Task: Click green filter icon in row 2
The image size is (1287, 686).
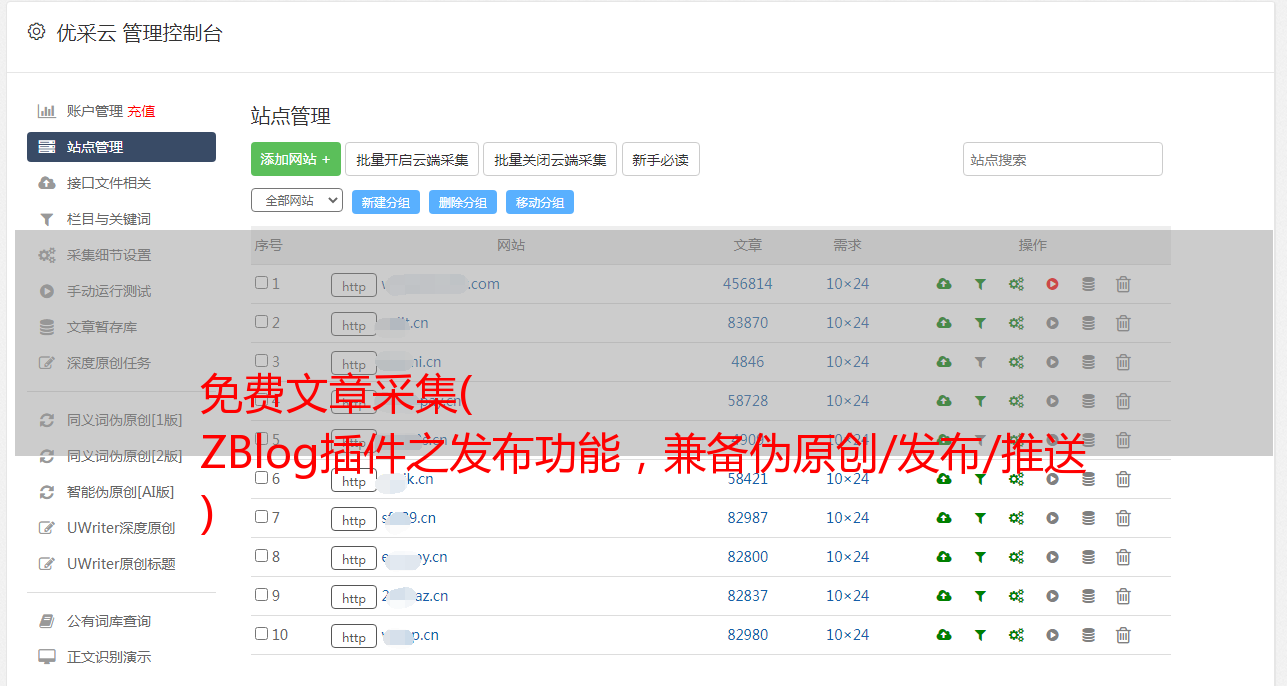Action: [980, 323]
